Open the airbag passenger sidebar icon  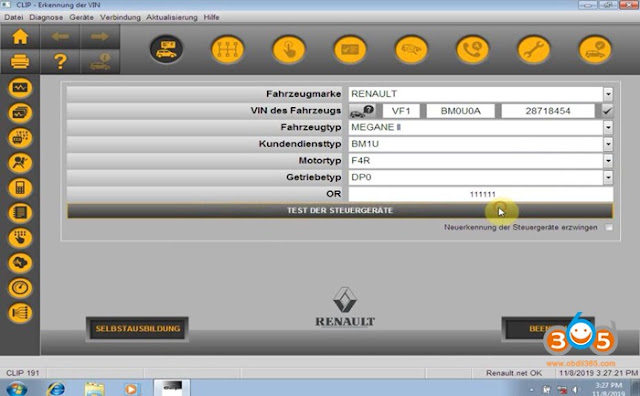click(x=20, y=163)
